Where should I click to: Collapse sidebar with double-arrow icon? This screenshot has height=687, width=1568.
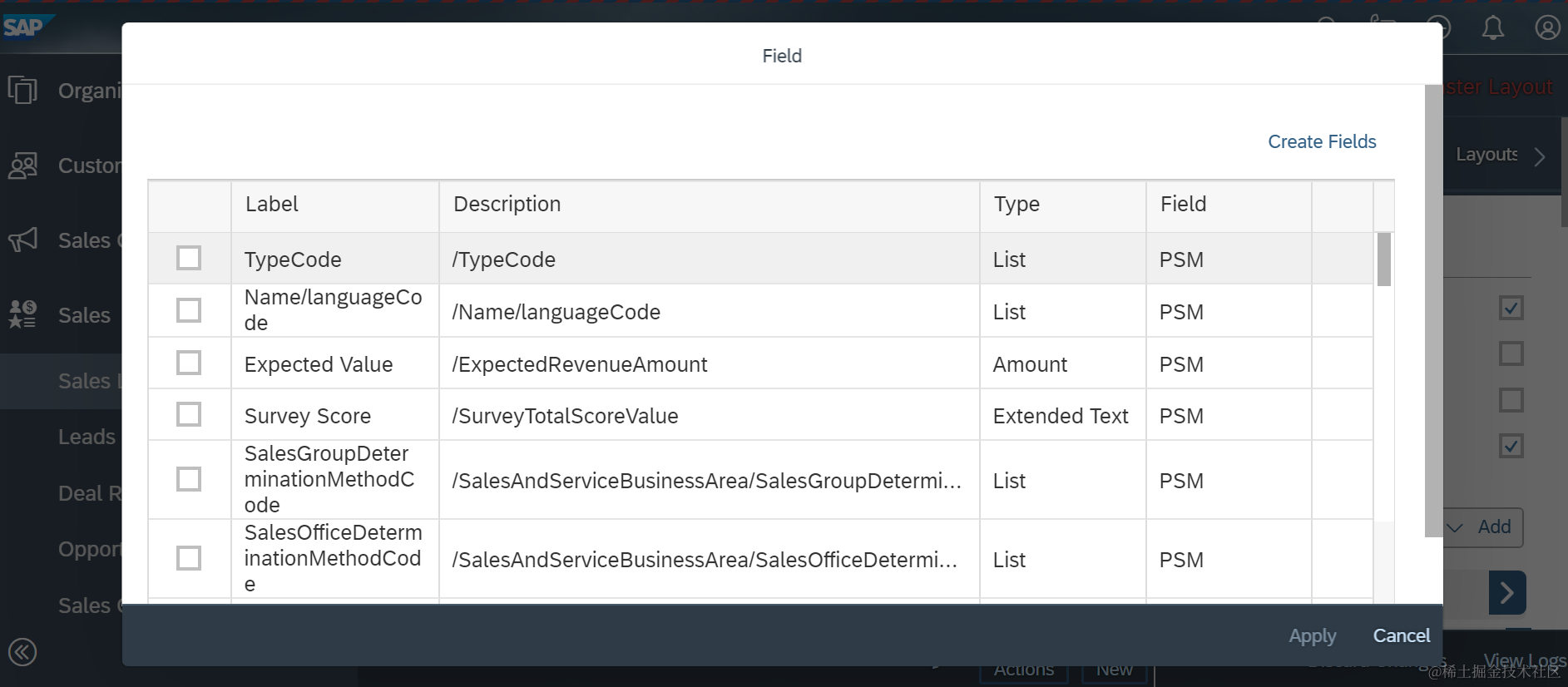point(22,652)
